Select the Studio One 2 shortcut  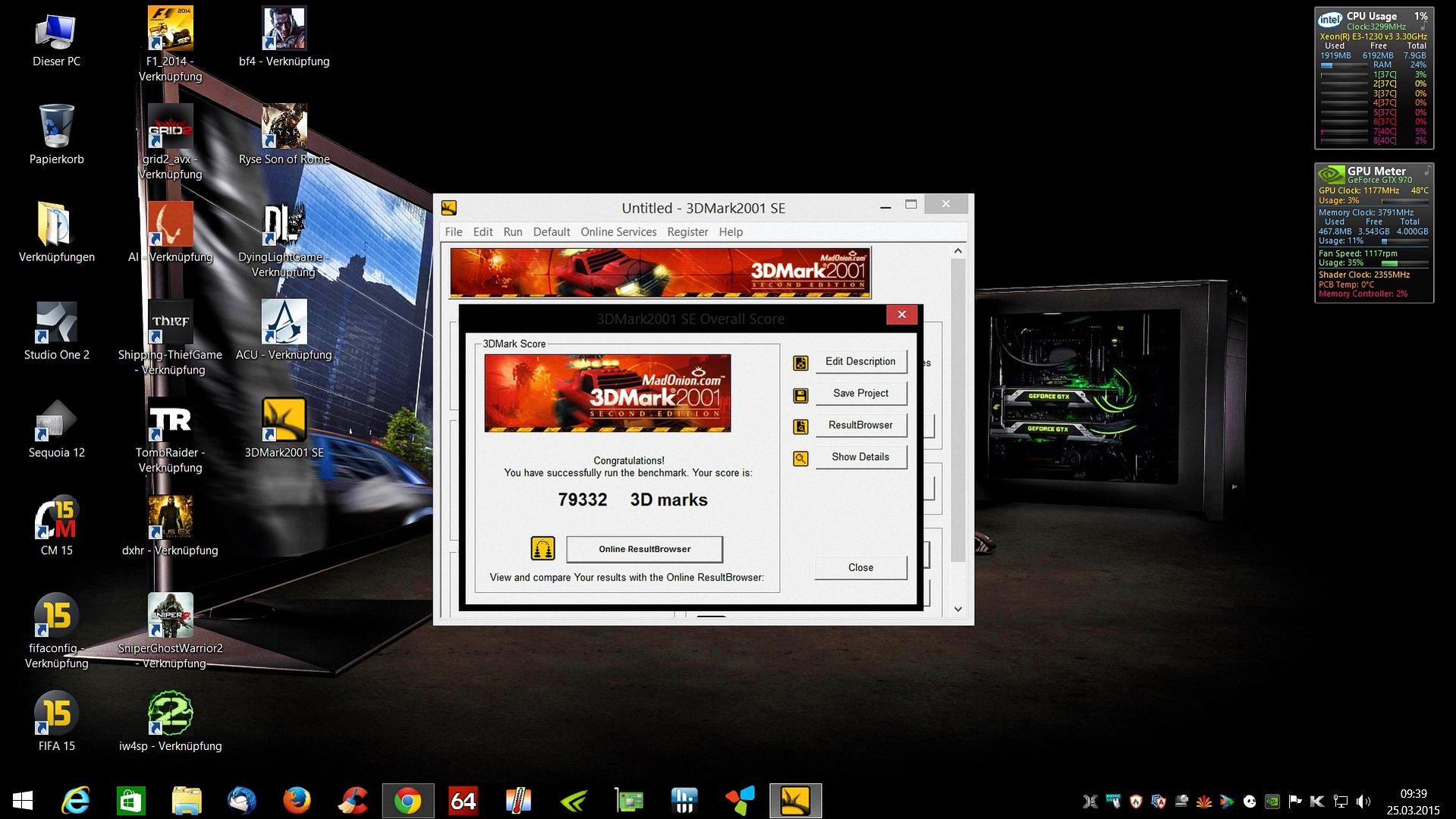[x=56, y=331]
